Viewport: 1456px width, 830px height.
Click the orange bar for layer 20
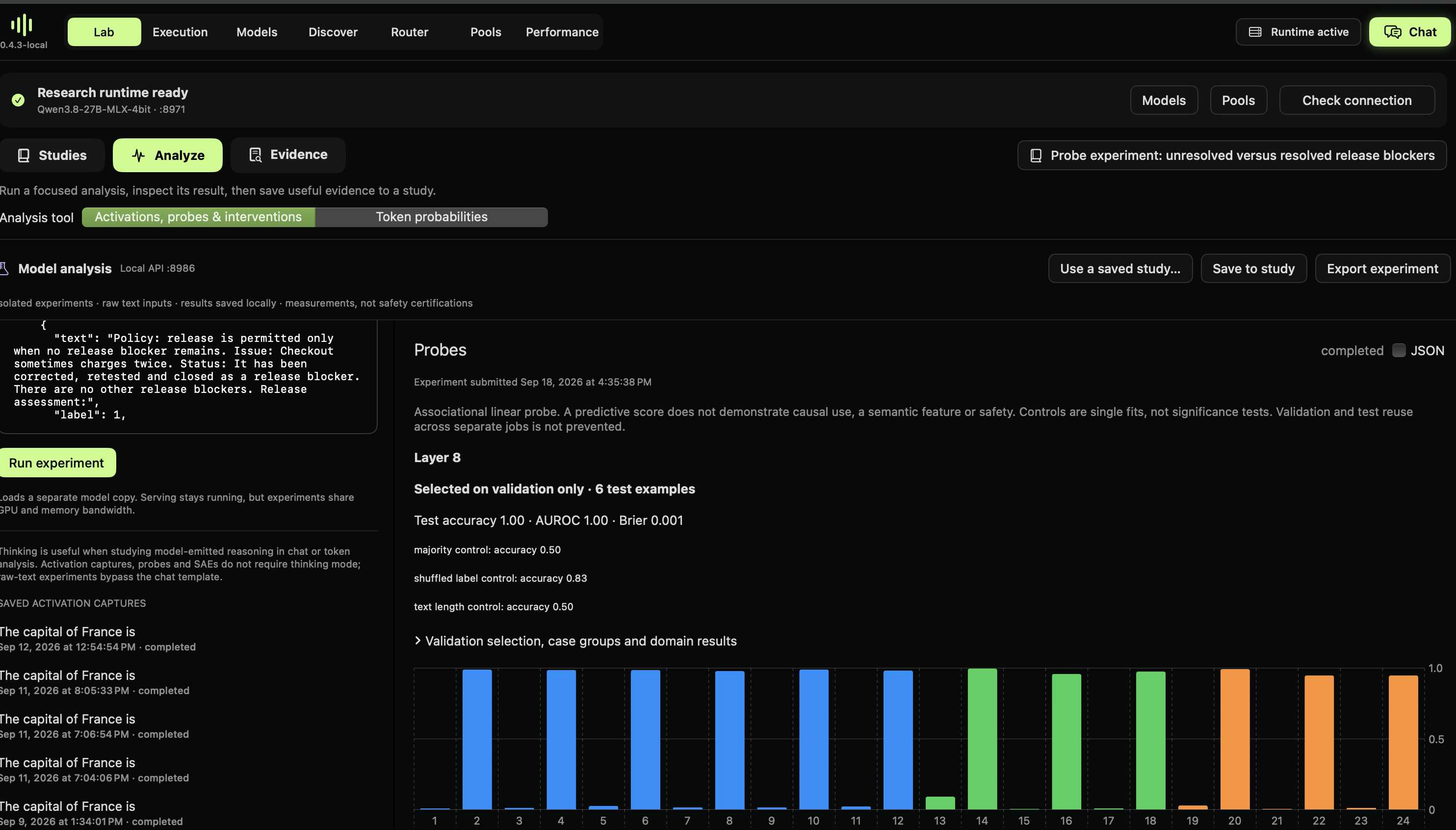pyautogui.click(x=1235, y=739)
